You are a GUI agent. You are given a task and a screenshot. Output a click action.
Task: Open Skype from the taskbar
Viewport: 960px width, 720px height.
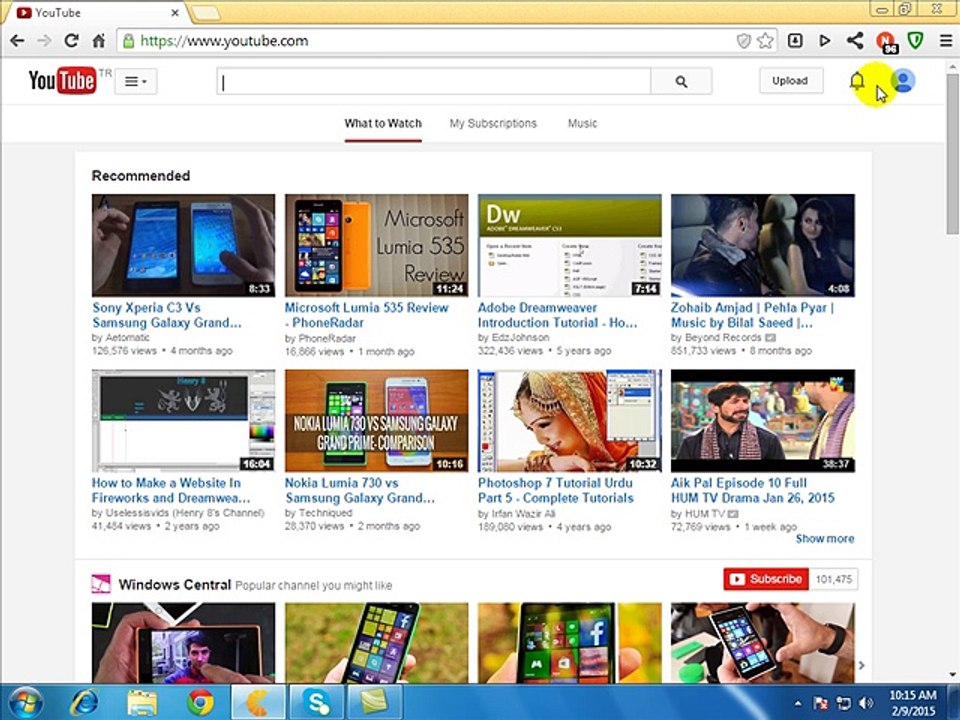(x=317, y=702)
